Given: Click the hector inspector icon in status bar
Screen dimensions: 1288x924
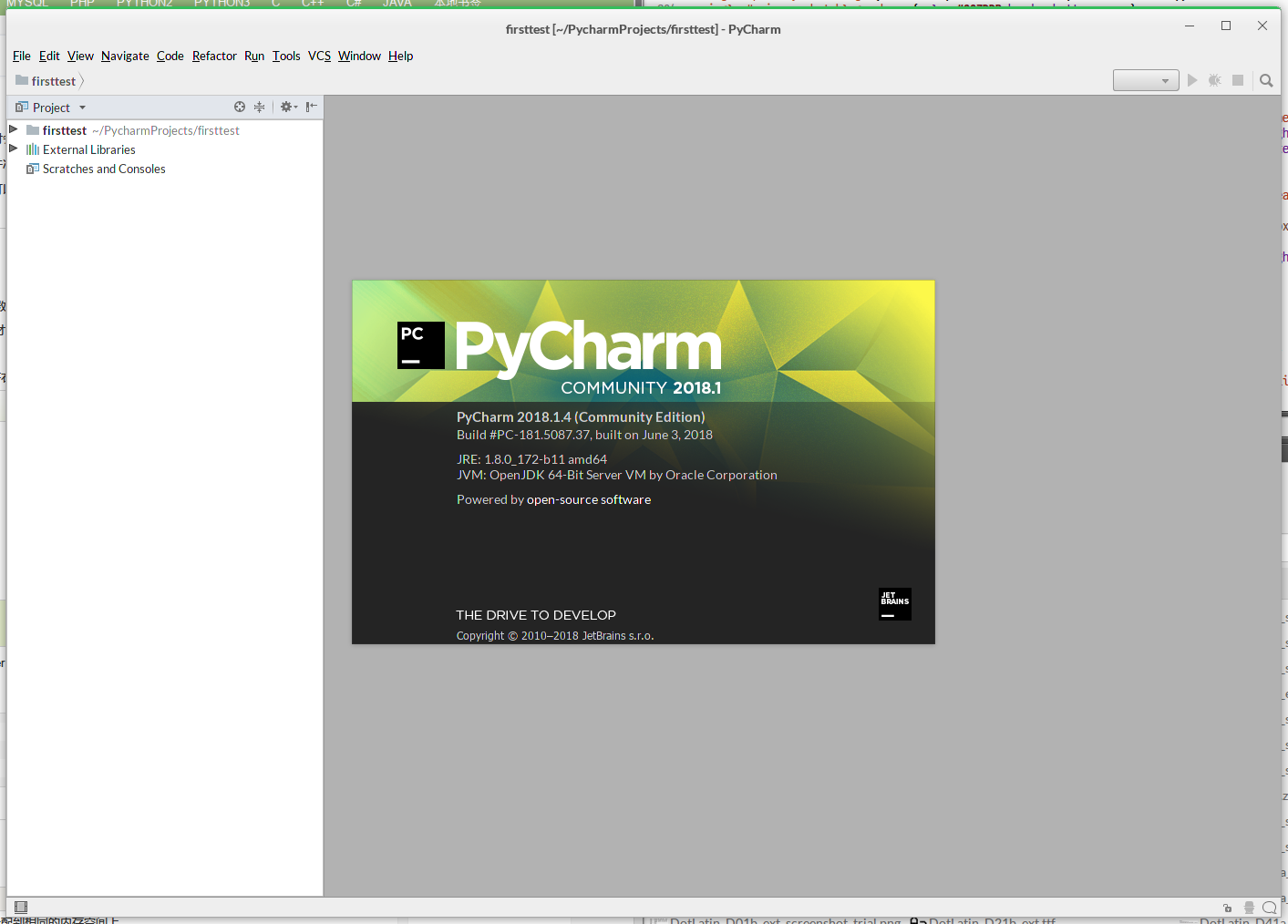Looking at the screenshot, I should [x=1249, y=908].
